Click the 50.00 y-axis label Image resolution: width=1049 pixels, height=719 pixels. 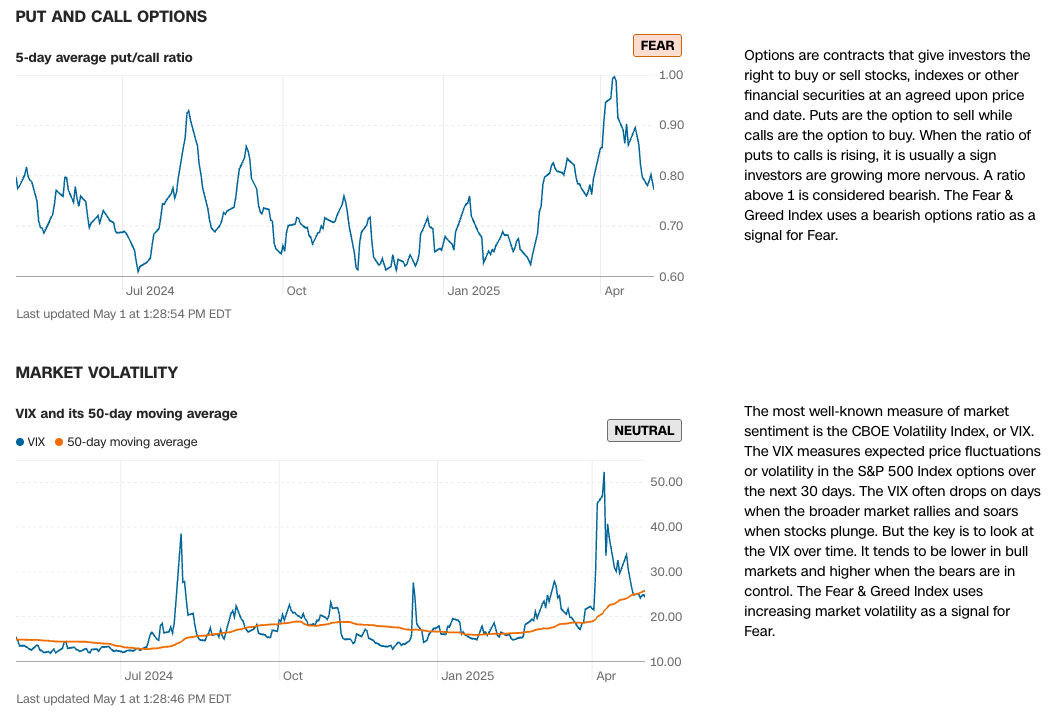(666, 482)
